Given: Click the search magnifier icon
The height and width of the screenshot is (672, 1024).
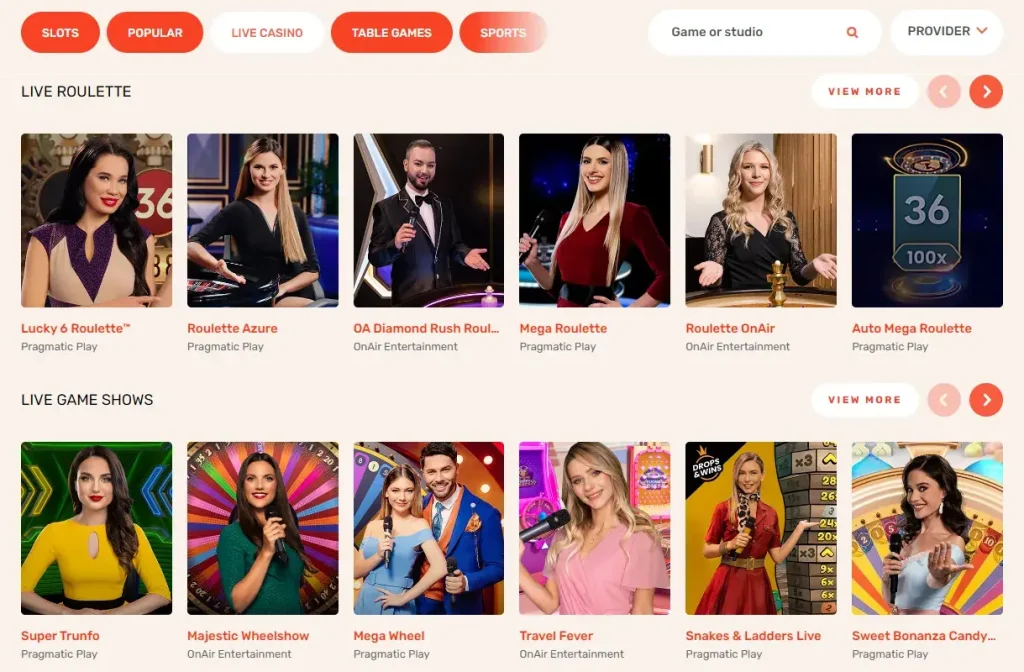Looking at the screenshot, I should point(852,32).
